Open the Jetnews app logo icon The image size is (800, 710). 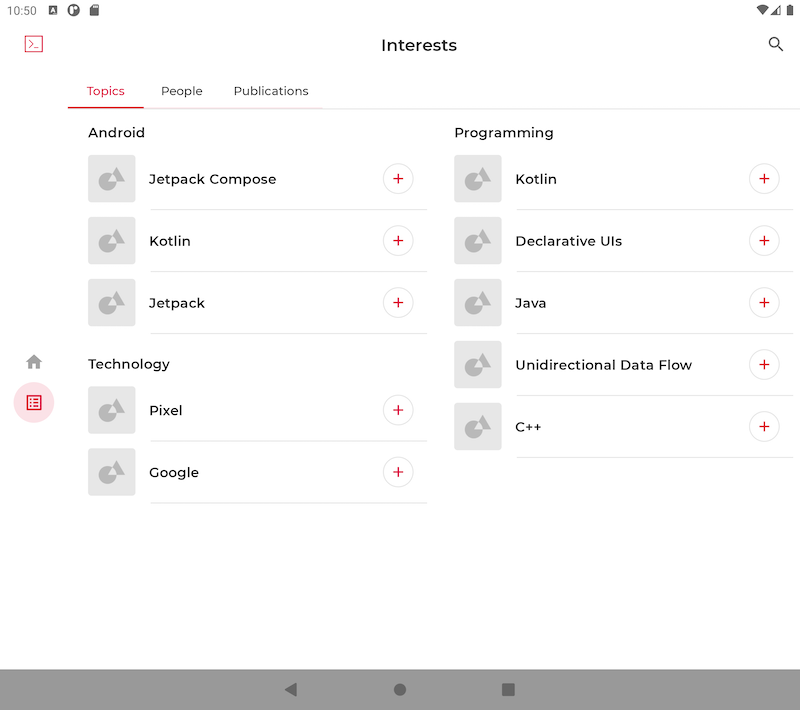pyautogui.click(x=34, y=44)
